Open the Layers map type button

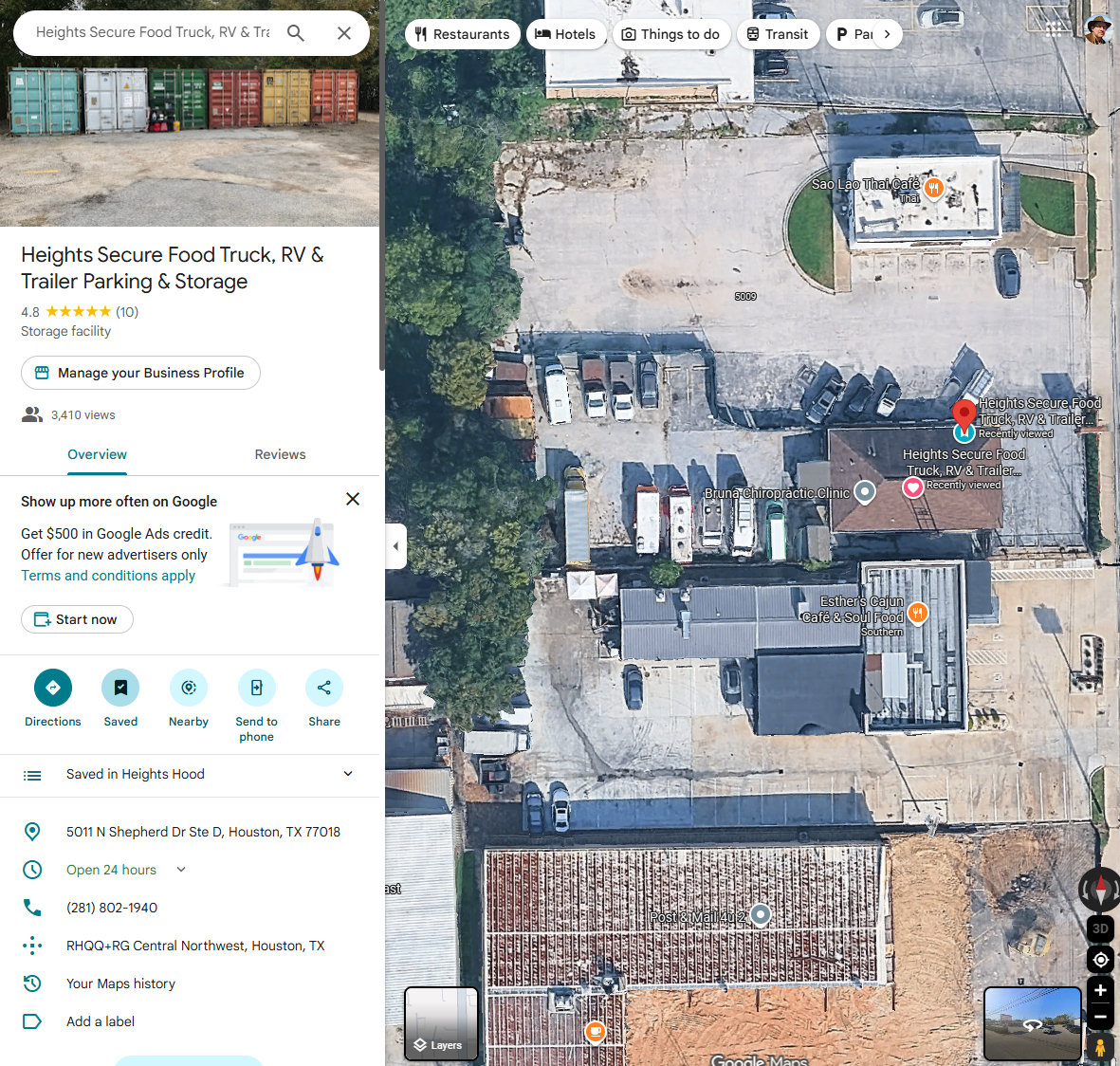pyautogui.click(x=441, y=1024)
